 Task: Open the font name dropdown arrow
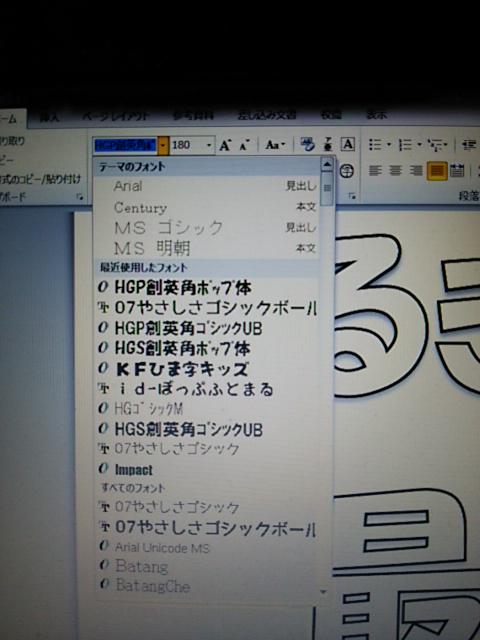point(163,145)
